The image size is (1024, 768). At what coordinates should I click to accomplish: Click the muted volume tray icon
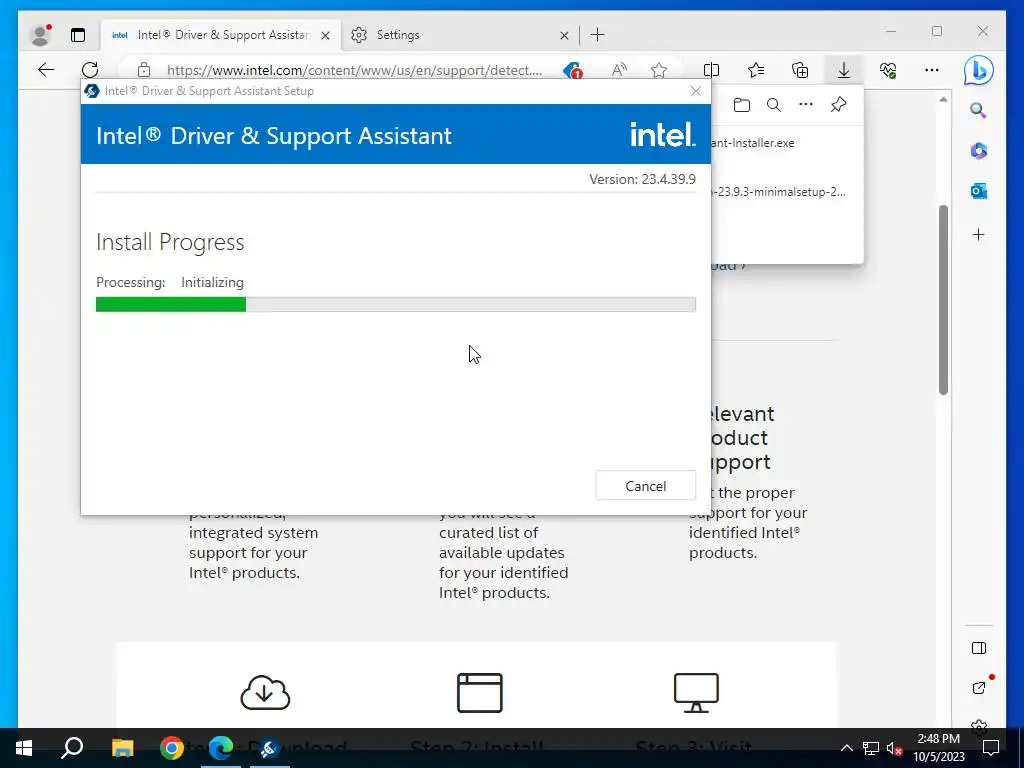895,748
